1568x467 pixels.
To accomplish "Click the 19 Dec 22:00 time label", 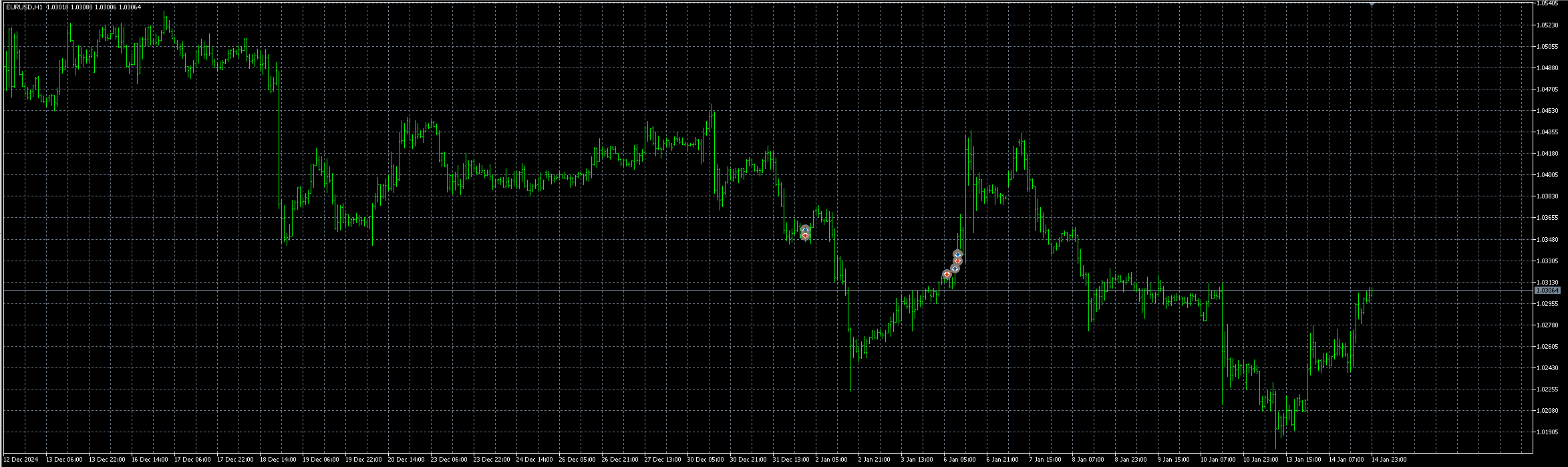I will (x=363, y=460).
